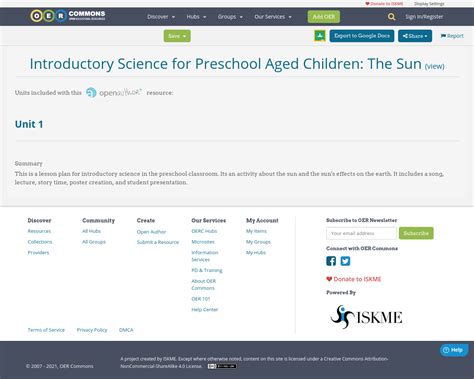This screenshot has width=474, height=379.
Task: Open About OER Commons link
Action: coord(204,284)
